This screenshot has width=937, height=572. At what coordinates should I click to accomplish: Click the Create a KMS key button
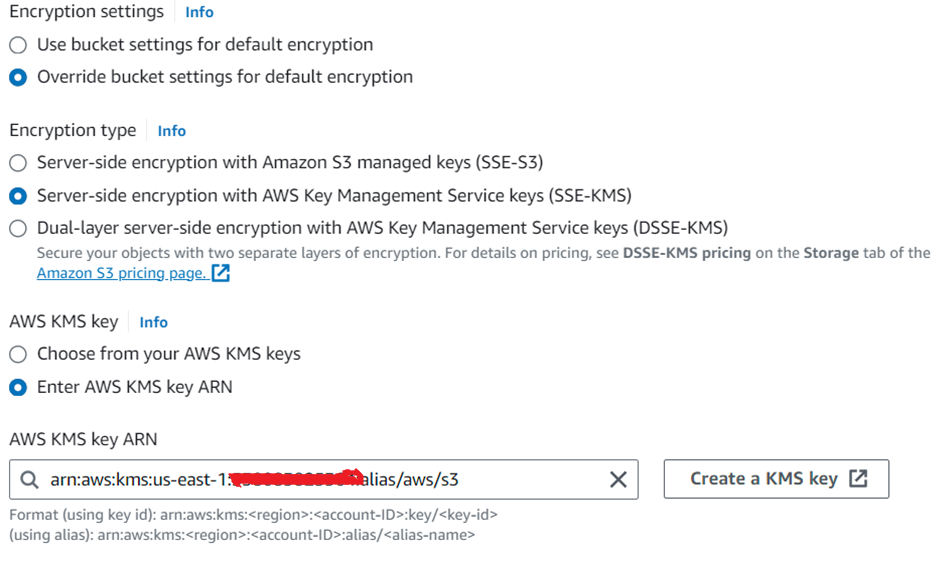(x=776, y=479)
